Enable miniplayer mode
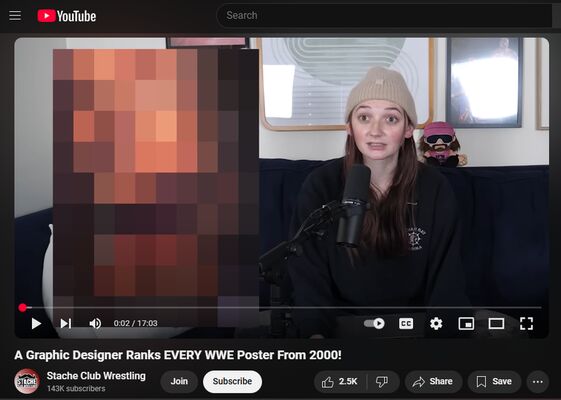561x400 pixels. (x=466, y=323)
